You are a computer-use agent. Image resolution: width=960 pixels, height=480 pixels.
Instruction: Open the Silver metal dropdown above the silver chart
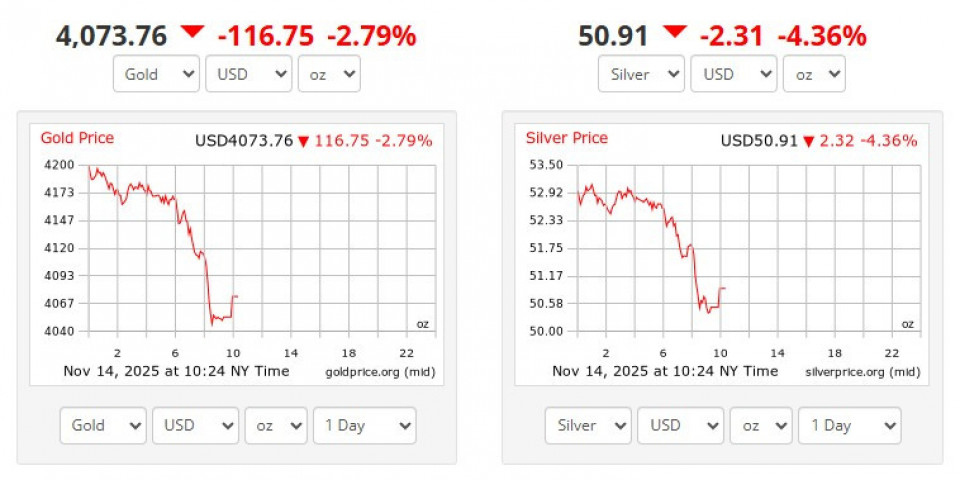[x=642, y=74]
